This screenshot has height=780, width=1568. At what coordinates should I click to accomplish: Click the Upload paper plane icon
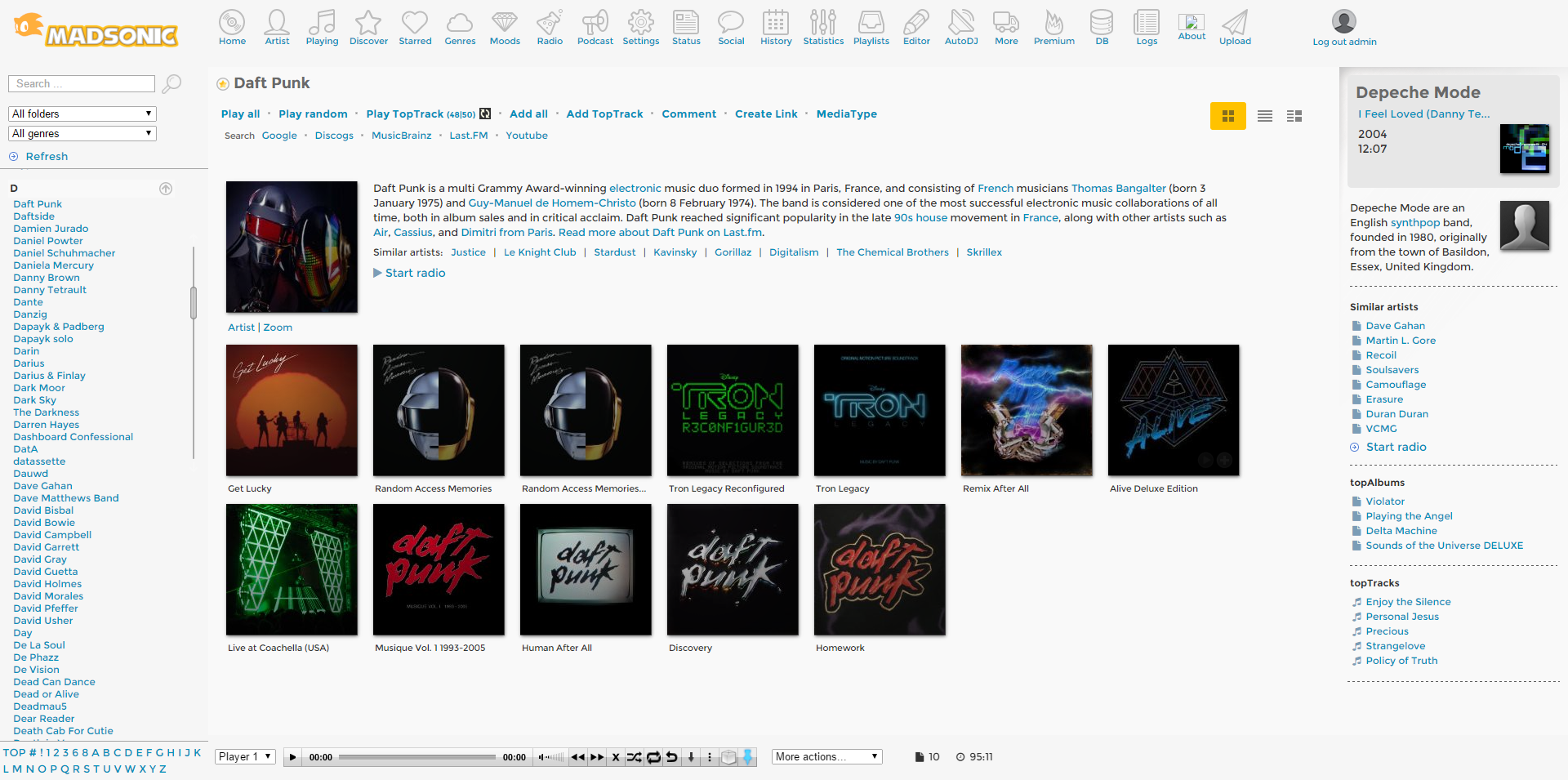[1234, 27]
